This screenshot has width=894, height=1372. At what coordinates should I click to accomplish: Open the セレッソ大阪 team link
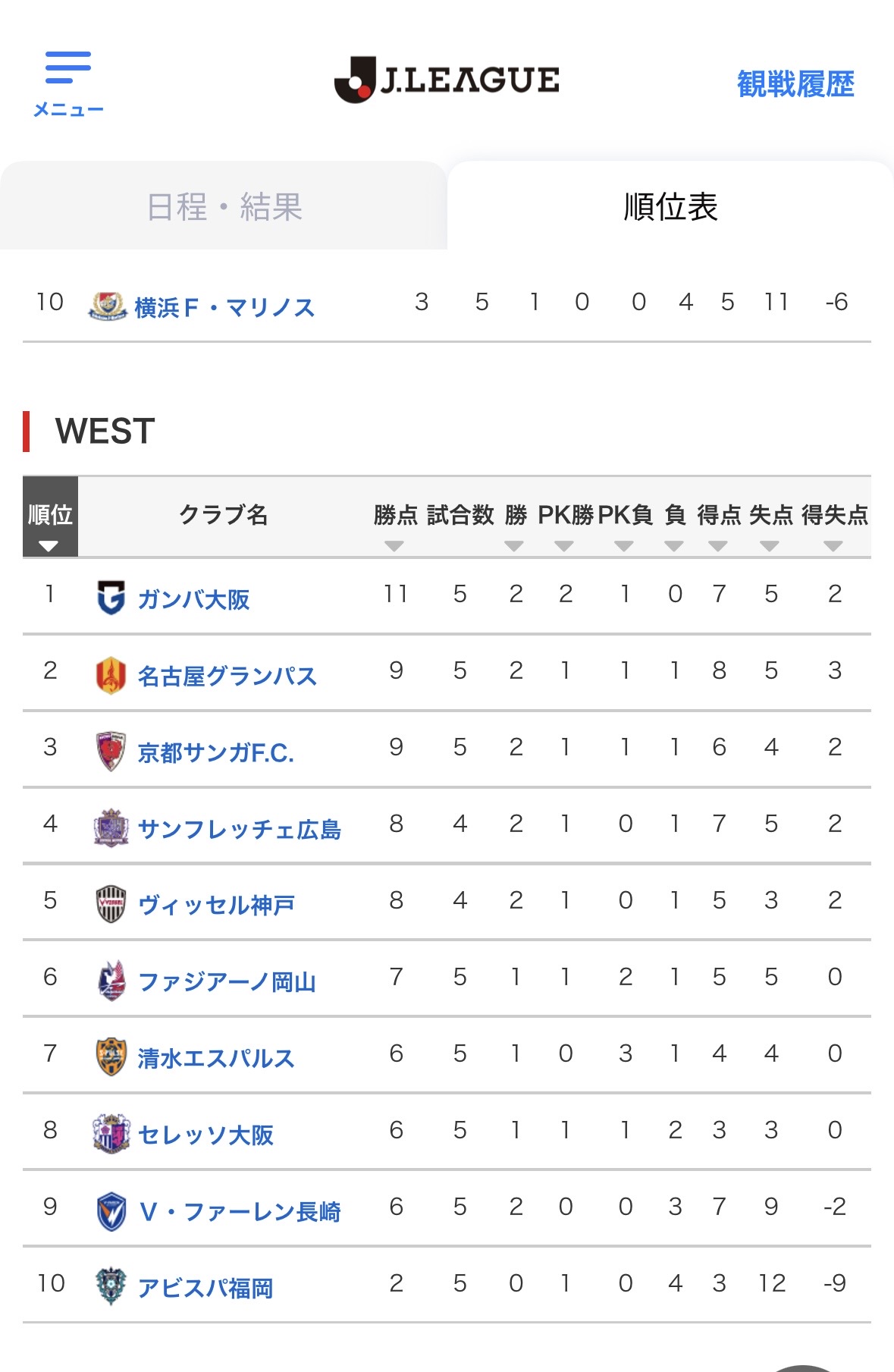pos(205,1135)
